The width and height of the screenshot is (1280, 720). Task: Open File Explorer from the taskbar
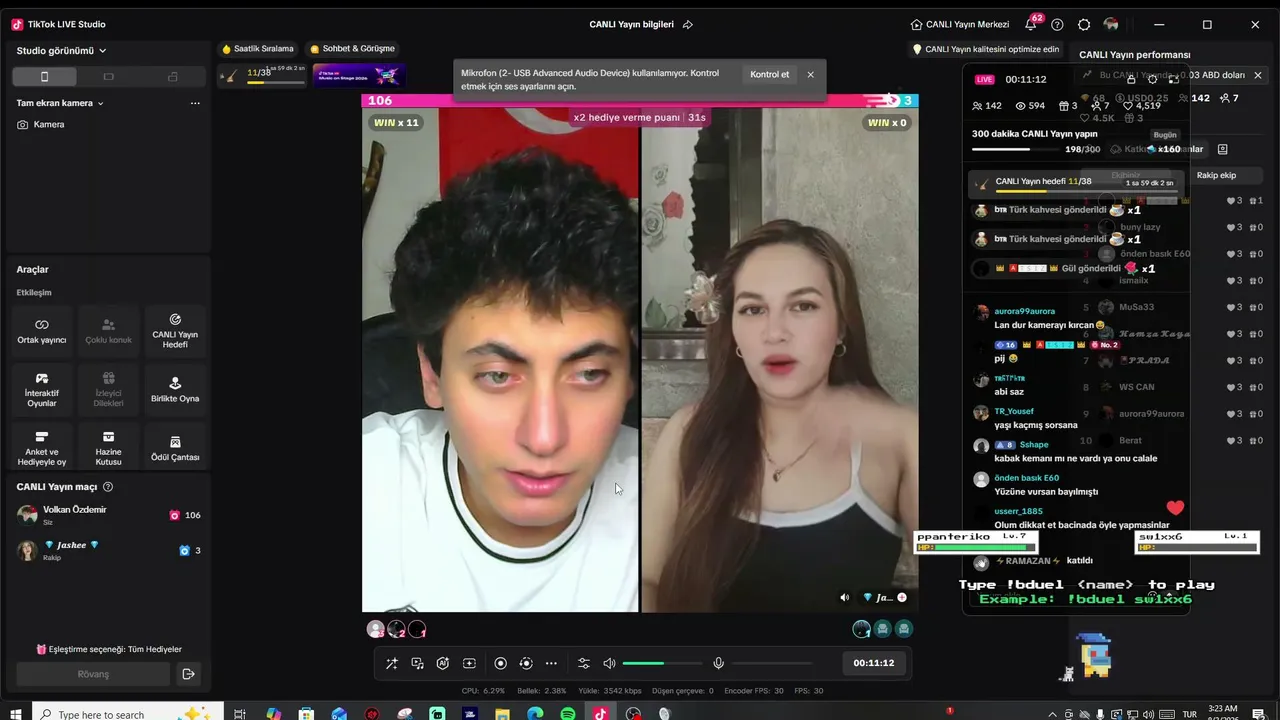coord(503,714)
